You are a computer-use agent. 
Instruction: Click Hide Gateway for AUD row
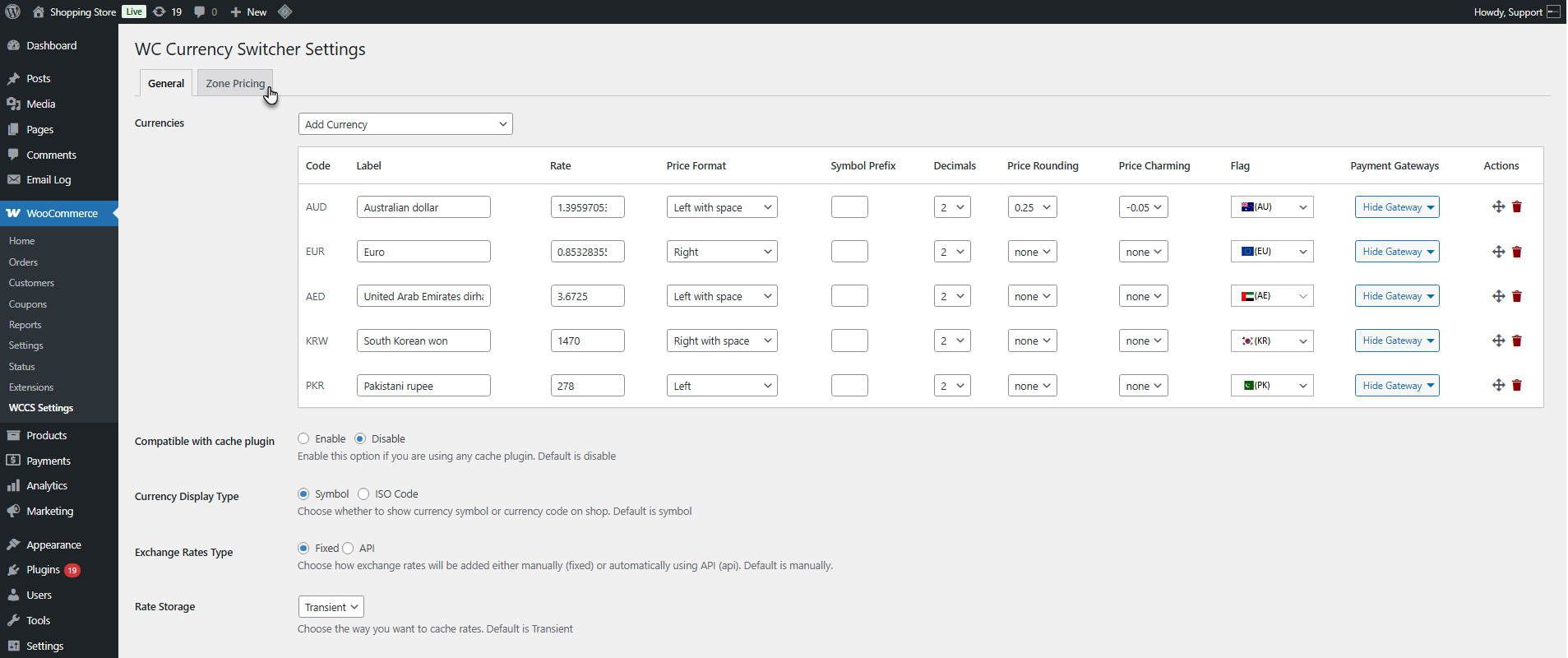point(1397,207)
